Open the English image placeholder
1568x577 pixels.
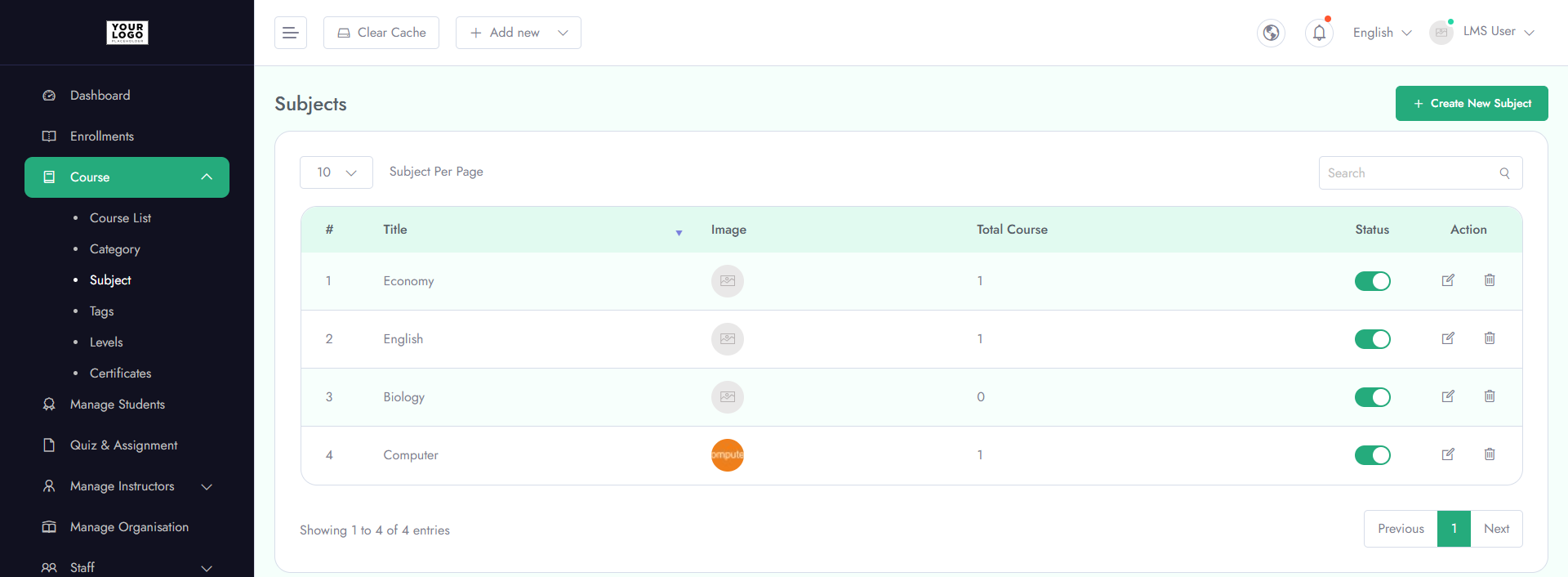[728, 339]
